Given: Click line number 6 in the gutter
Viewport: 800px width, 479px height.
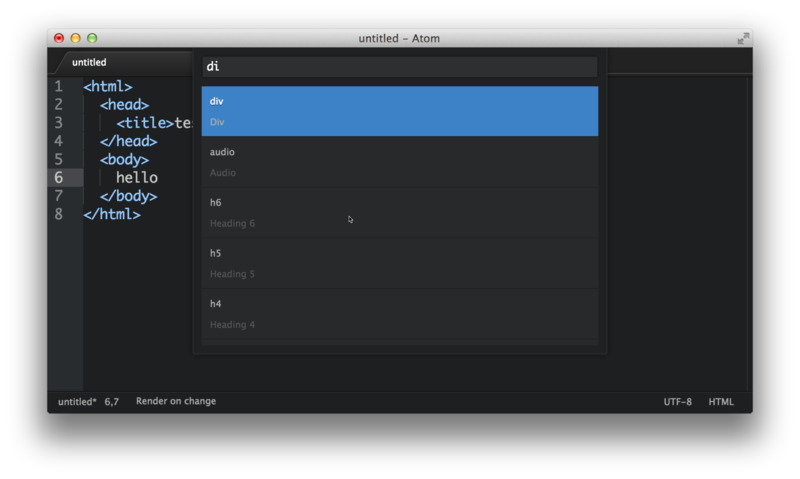Looking at the screenshot, I should tap(59, 178).
